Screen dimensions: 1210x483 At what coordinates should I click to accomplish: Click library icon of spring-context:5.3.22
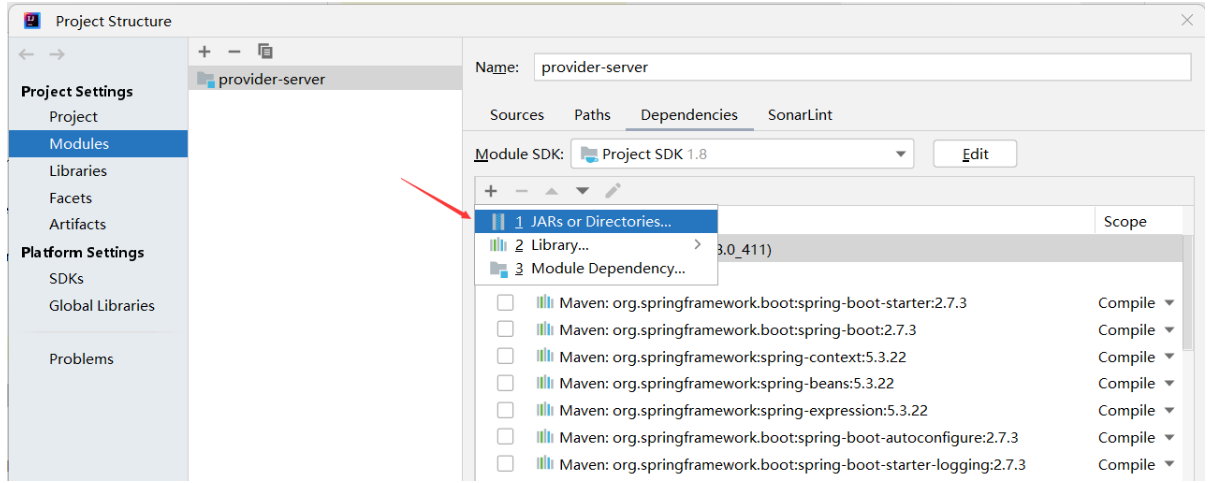545,356
